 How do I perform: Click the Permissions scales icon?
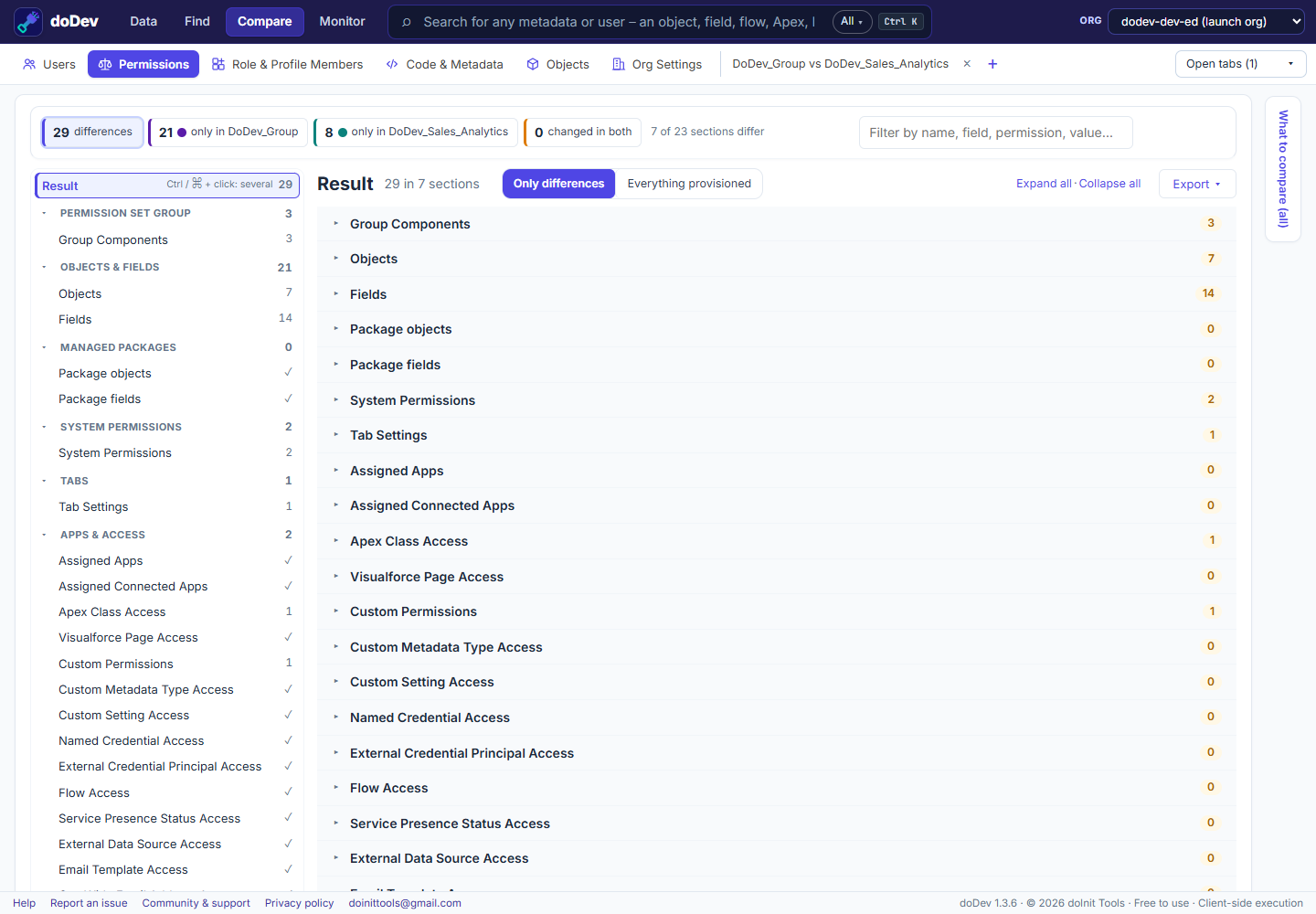pyautogui.click(x=105, y=64)
